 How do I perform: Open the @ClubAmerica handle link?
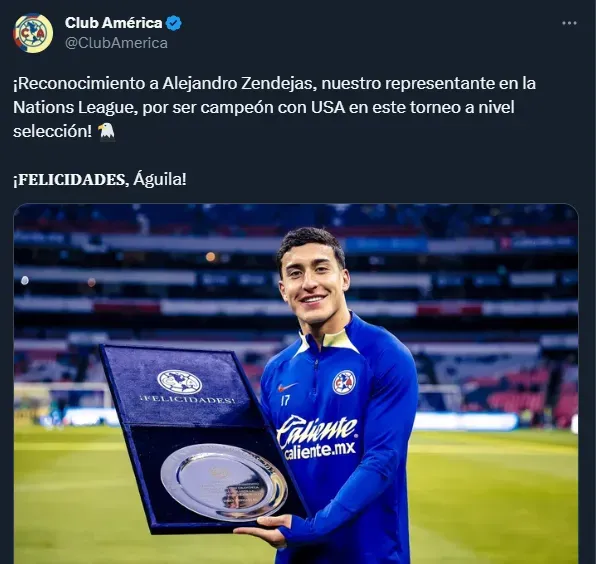(116, 43)
